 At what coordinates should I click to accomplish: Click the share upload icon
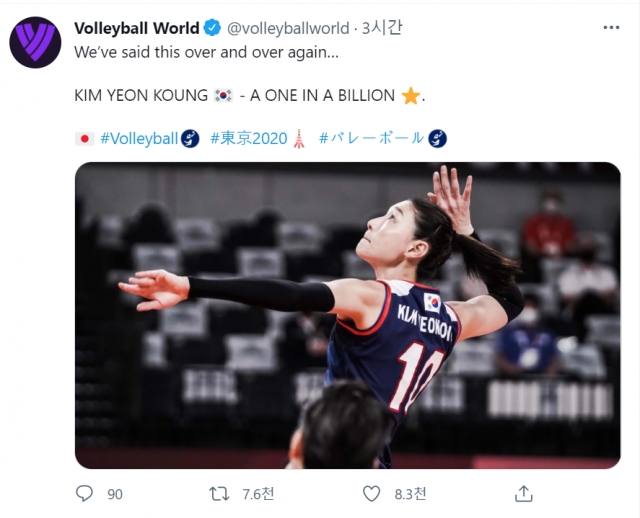524,494
